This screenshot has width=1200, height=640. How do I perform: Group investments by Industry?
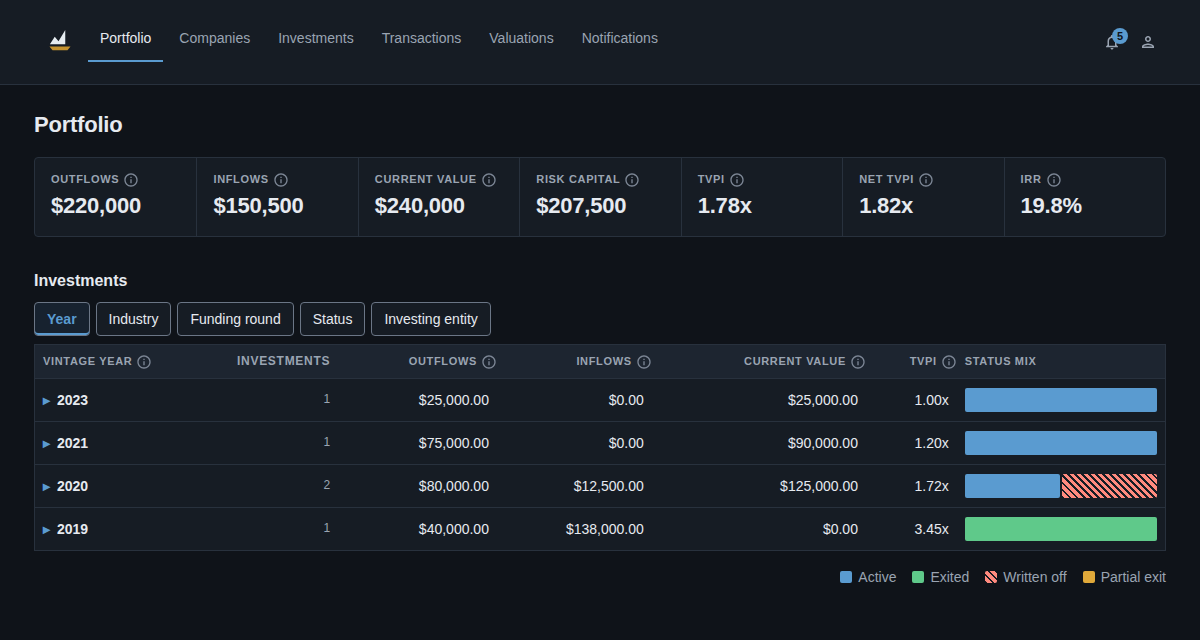[133, 319]
